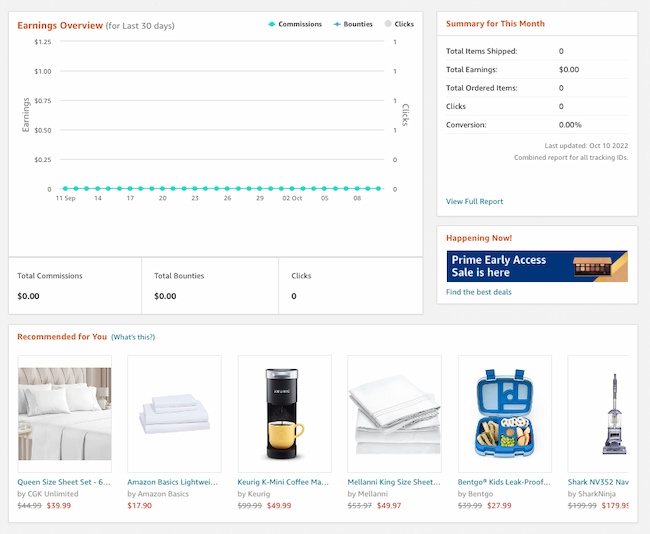Viewport: 650px width, 534px height.
Task: Click the Bentgo Kids Leak-Proof title link
Action: 503,482
